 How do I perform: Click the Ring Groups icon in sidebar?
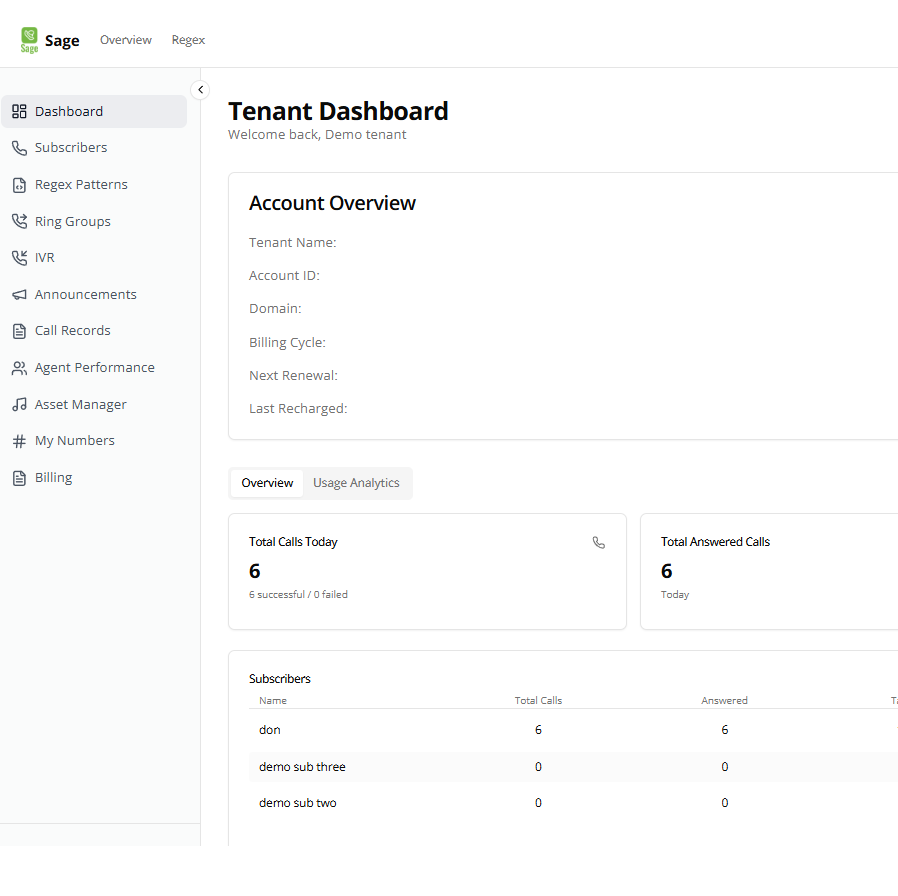19,221
